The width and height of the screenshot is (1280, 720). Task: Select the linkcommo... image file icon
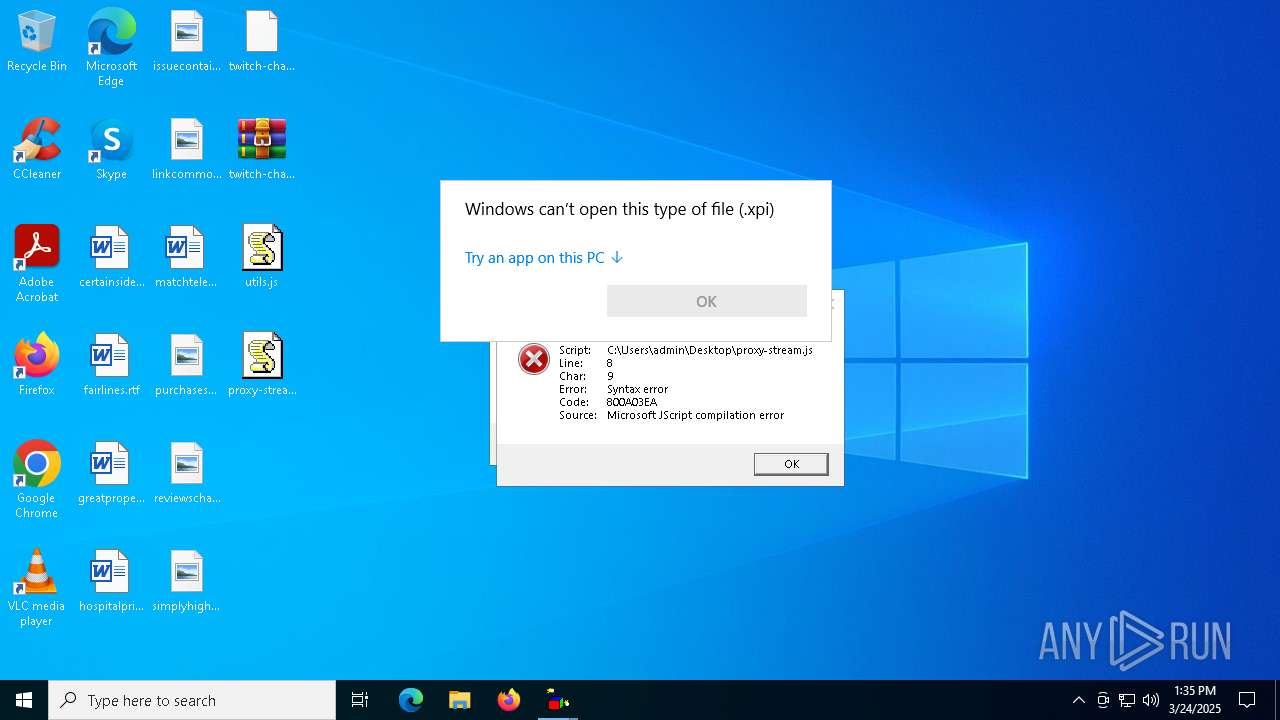pos(187,150)
